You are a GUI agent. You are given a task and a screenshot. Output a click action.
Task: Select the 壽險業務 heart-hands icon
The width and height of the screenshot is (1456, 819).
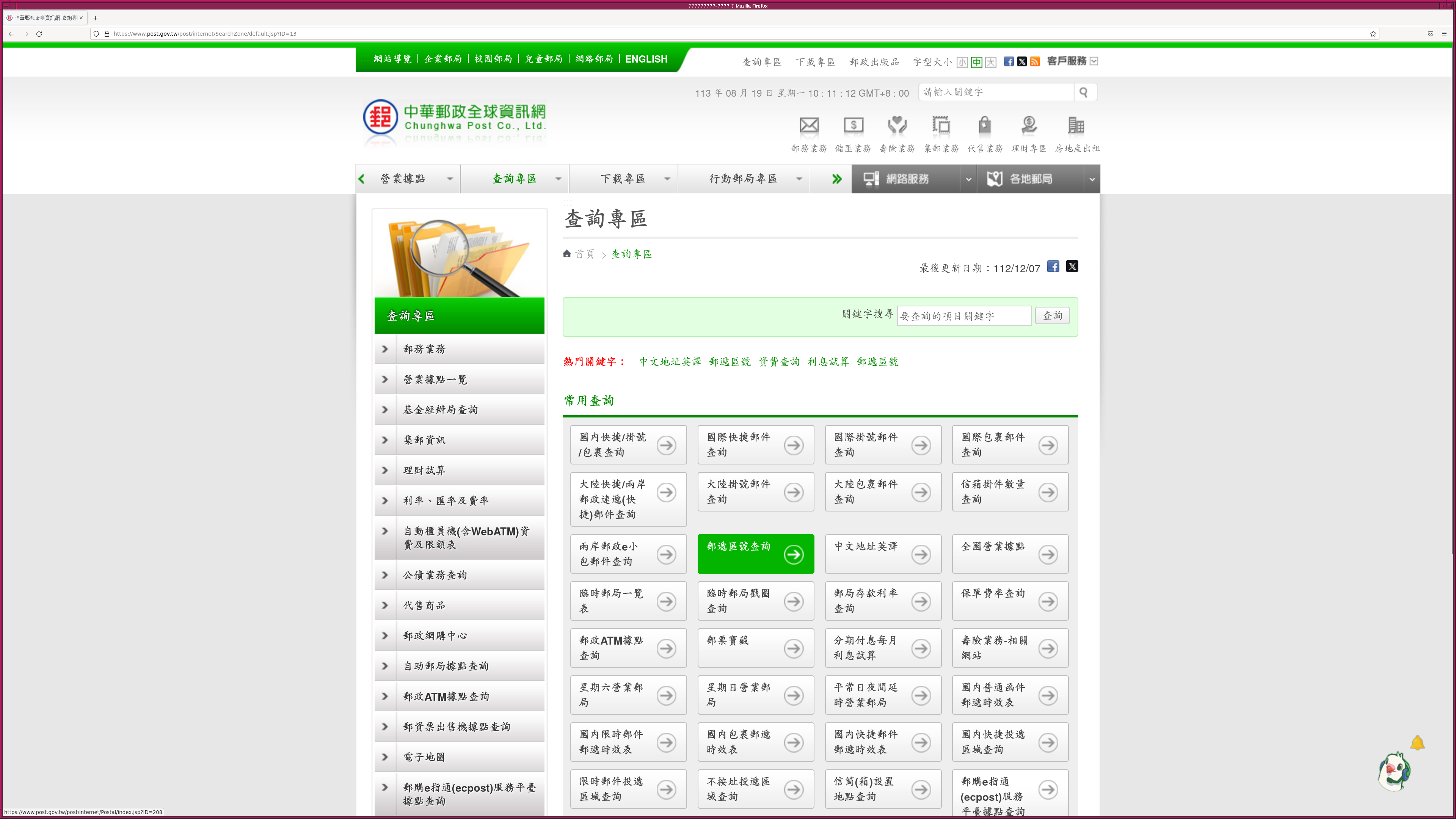point(897,126)
